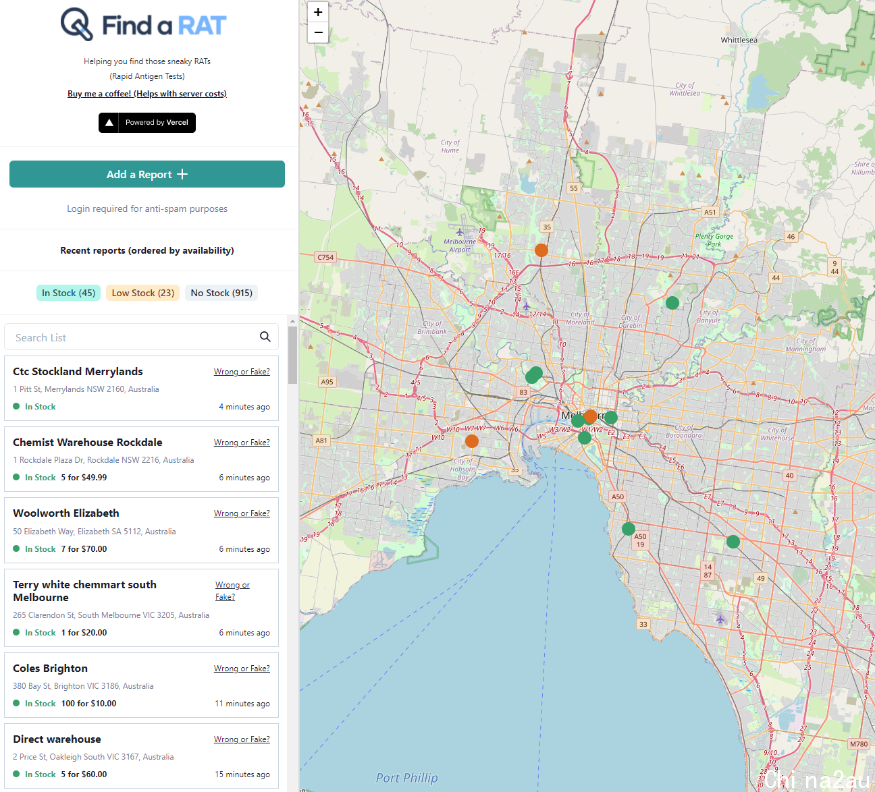Click the Powered by Vercel badge

click(147, 122)
